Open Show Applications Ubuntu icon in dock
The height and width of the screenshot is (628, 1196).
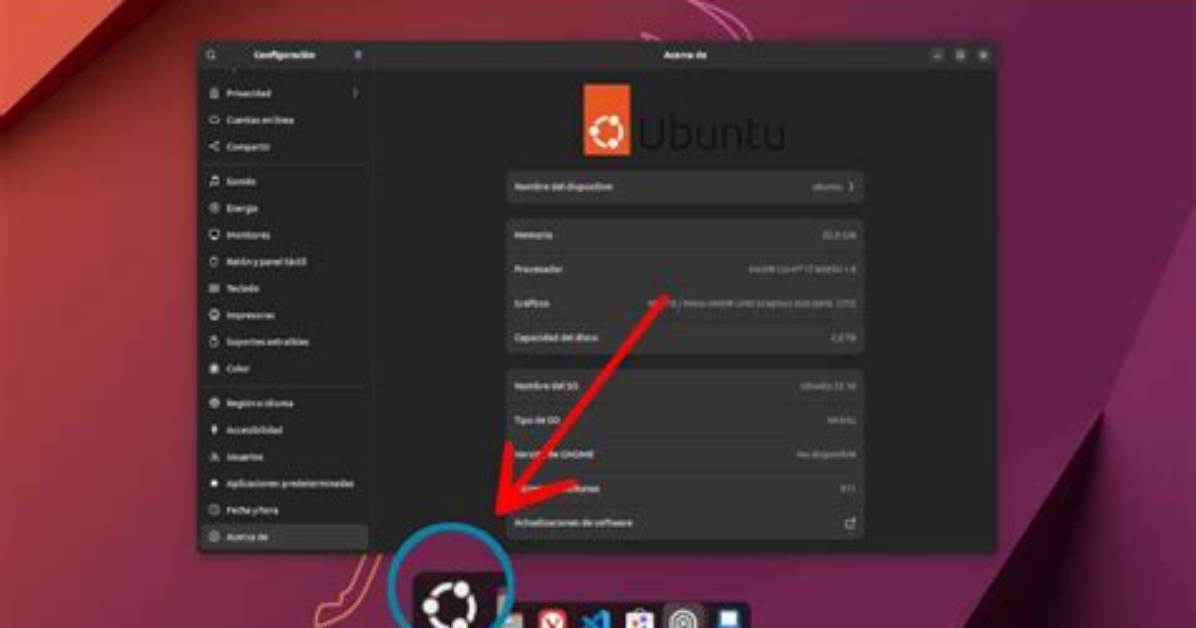pyautogui.click(x=450, y=604)
